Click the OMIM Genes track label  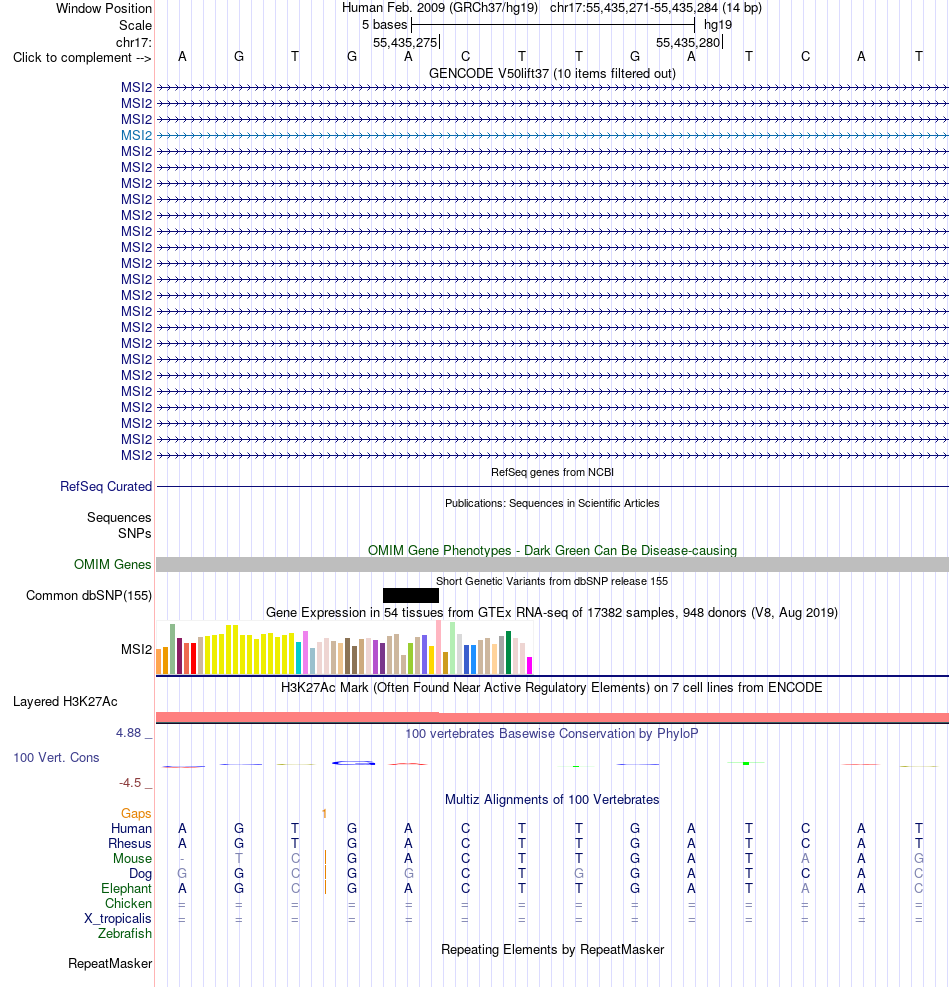point(113,565)
